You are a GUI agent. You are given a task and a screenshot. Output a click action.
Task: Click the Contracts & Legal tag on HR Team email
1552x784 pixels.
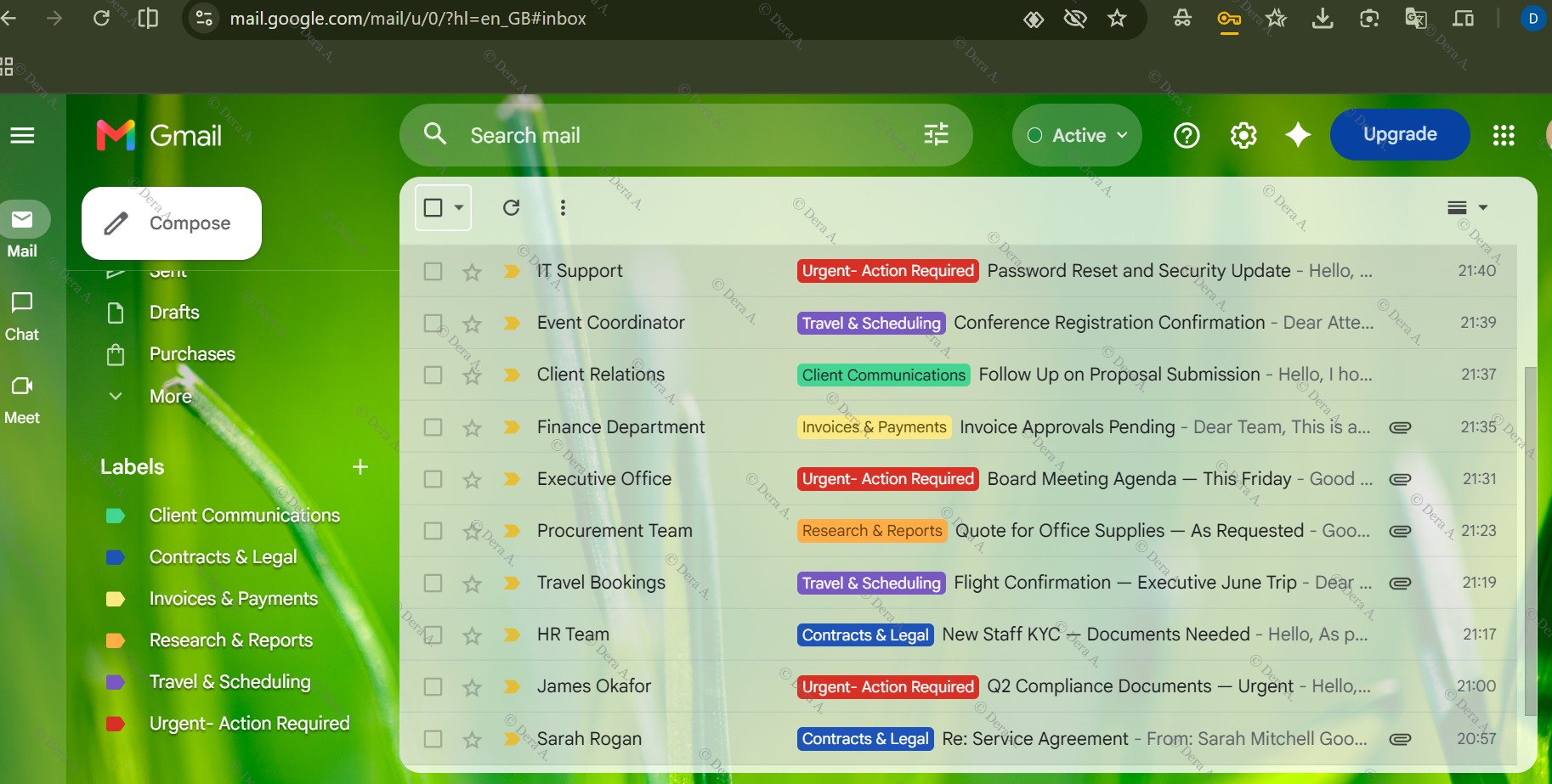pyautogui.click(x=865, y=635)
